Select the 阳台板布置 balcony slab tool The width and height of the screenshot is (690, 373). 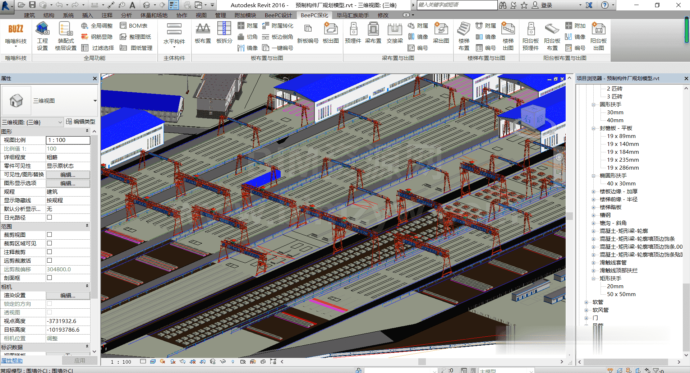click(x=552, y=36)
